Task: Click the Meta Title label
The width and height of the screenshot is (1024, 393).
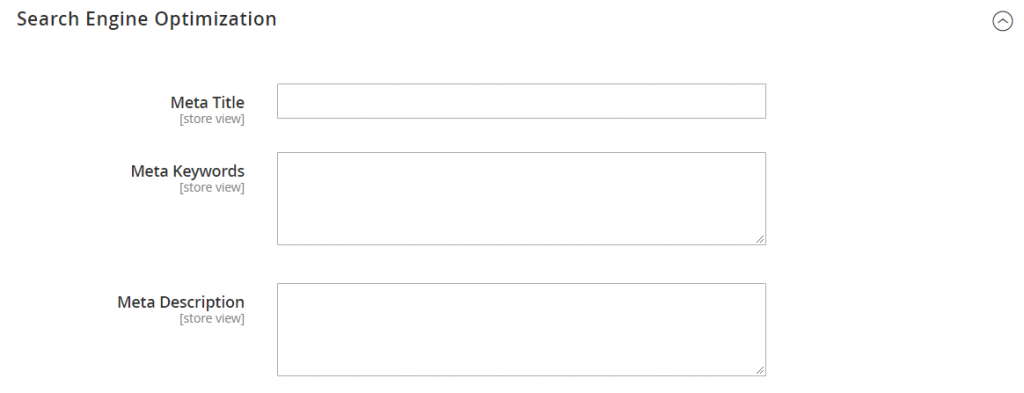Action: 208,102
